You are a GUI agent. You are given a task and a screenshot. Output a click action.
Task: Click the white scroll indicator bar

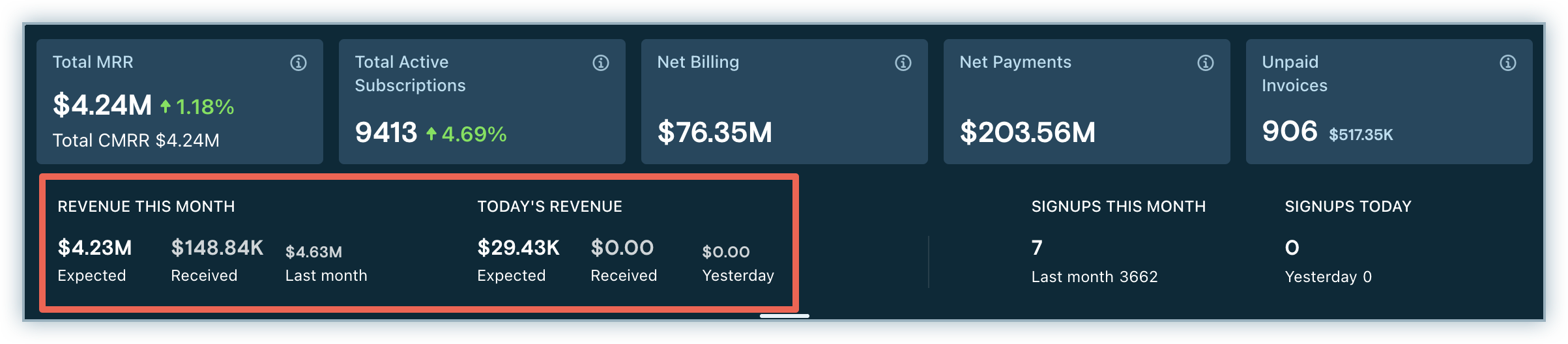coord(785,316)
